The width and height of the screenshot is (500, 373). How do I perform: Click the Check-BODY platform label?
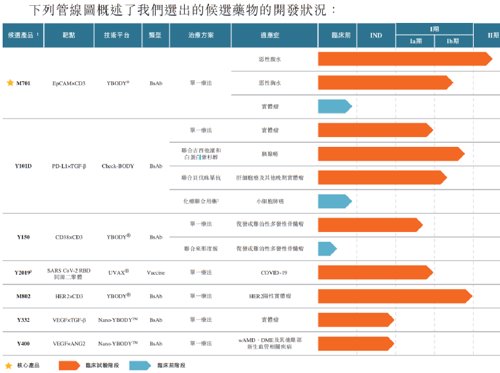[118, 166]
